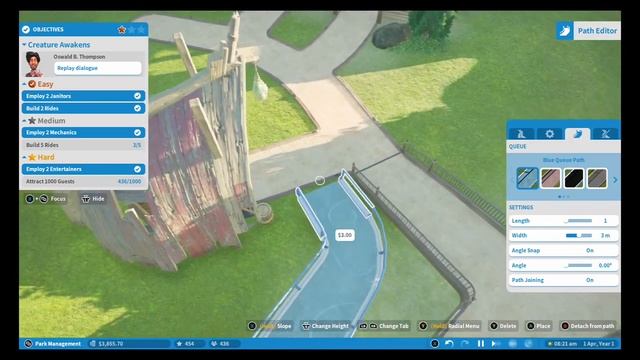640x360 pixels.
Task: Click the Place prompt
Action: point(538,326)
